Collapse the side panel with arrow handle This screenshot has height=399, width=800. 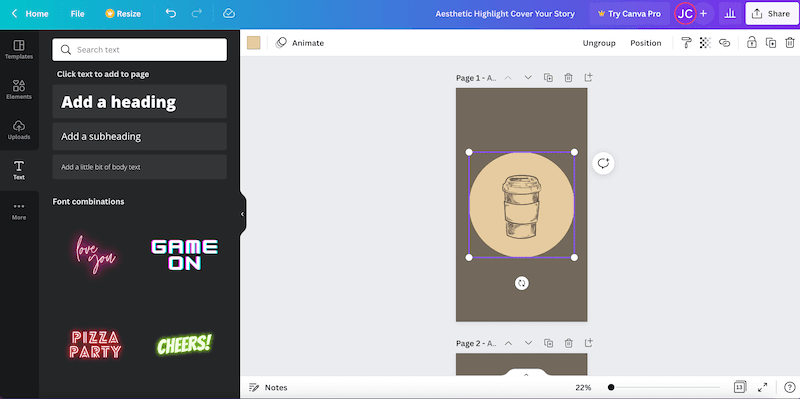click(x=242, y=214)
